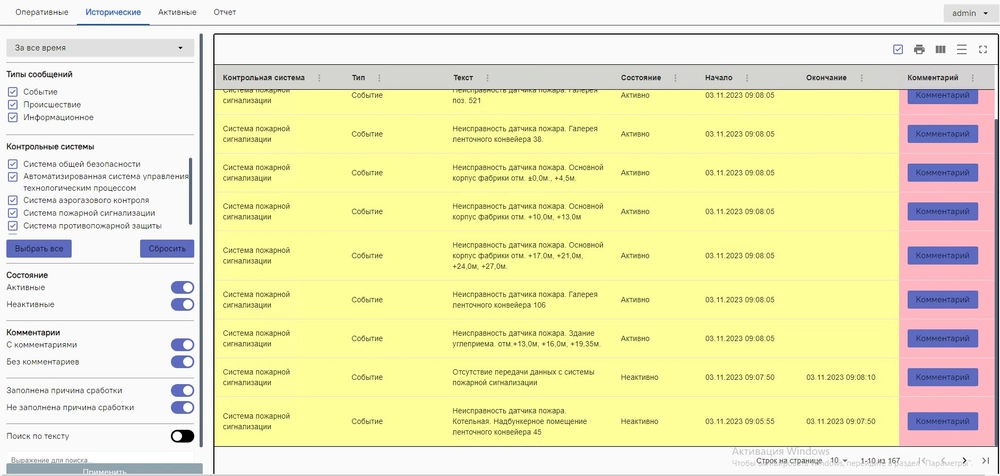This screenshot has height=476, width=1000.
Task: Uncheck Система пожарной сигнализации checkbox
Action: (13, 213)
